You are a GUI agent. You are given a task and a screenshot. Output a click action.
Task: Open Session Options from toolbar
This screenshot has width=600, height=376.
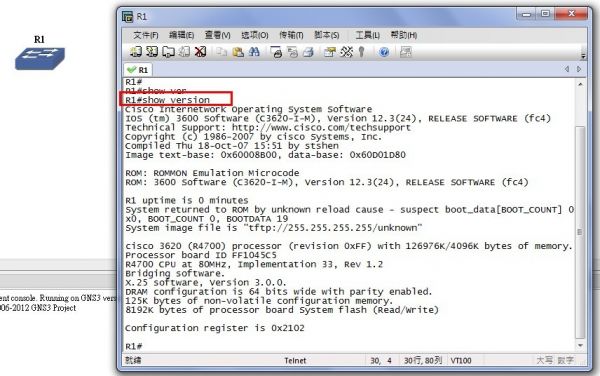tap(329, 52)
